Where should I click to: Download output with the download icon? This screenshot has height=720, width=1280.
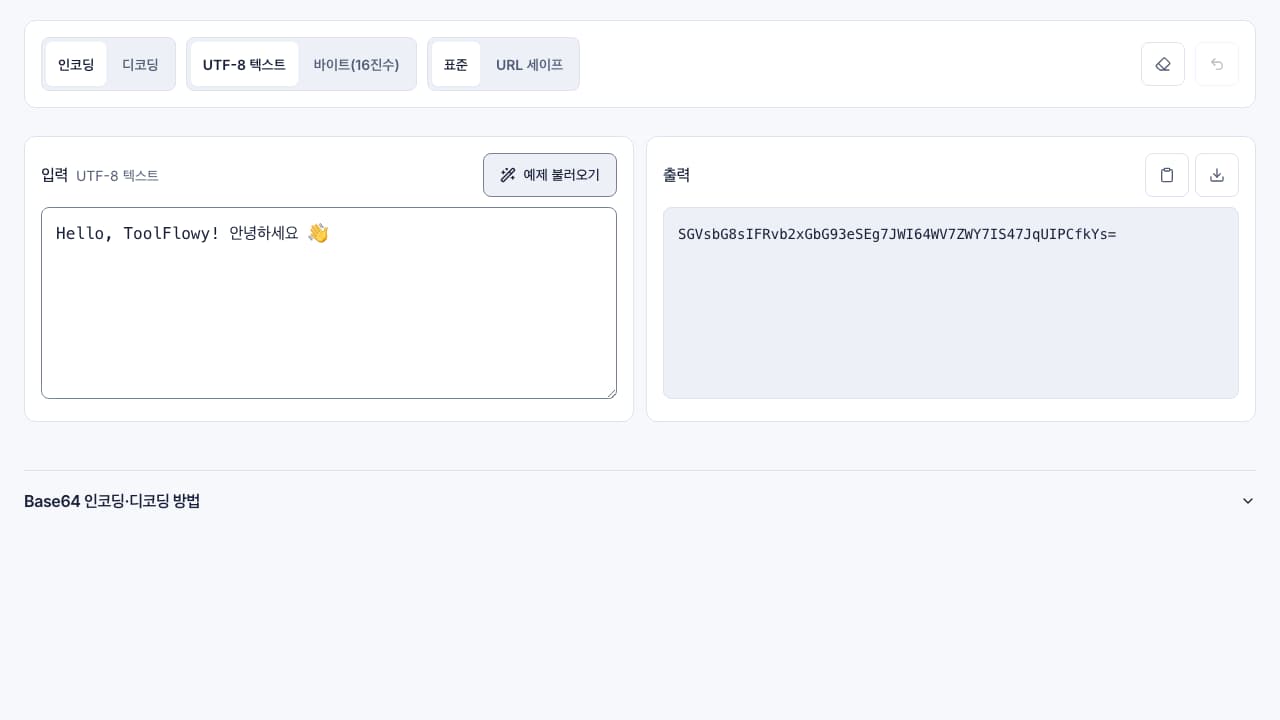pos(1217,175)
